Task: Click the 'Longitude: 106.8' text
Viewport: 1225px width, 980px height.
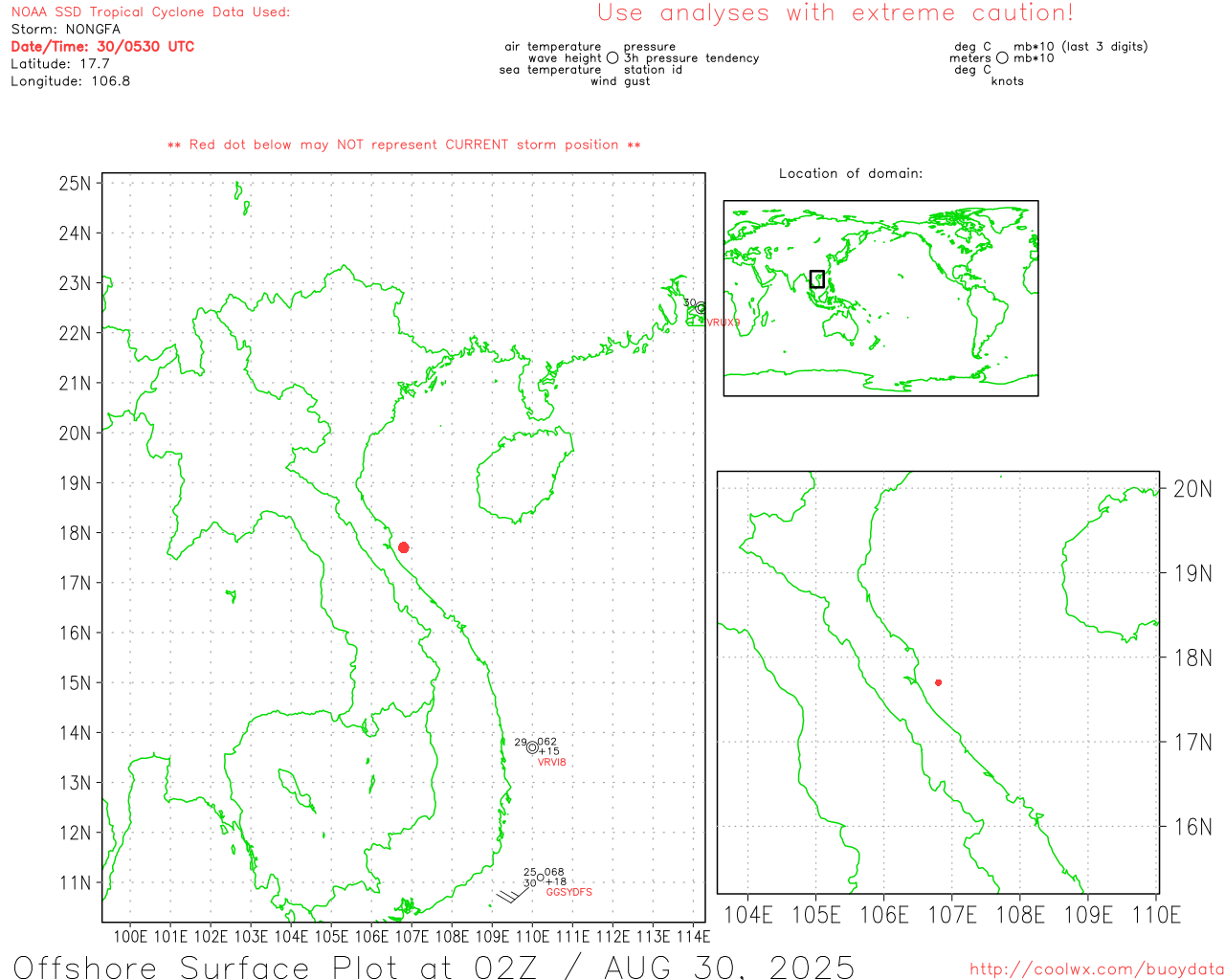Action: pos(71,81)
